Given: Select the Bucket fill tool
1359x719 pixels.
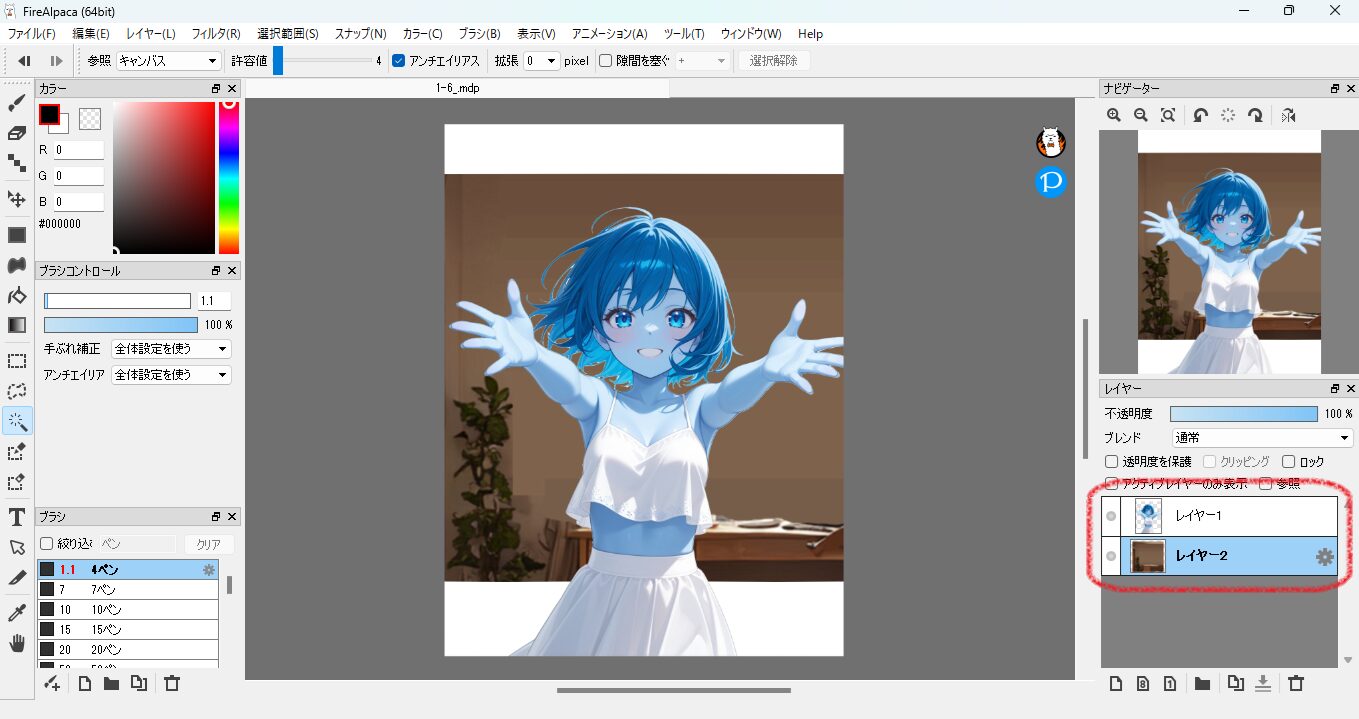Looking at the screenshot, I should tap(17, 295).
